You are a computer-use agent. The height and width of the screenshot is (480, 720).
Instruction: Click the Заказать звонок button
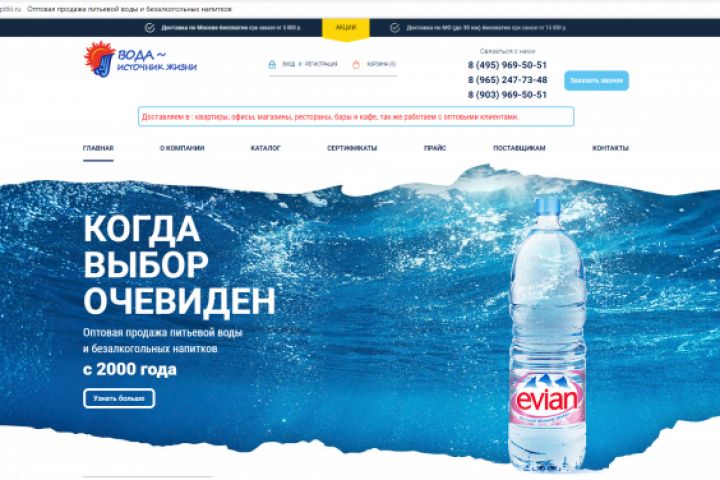pyautogui.click(x=596, y=80)
